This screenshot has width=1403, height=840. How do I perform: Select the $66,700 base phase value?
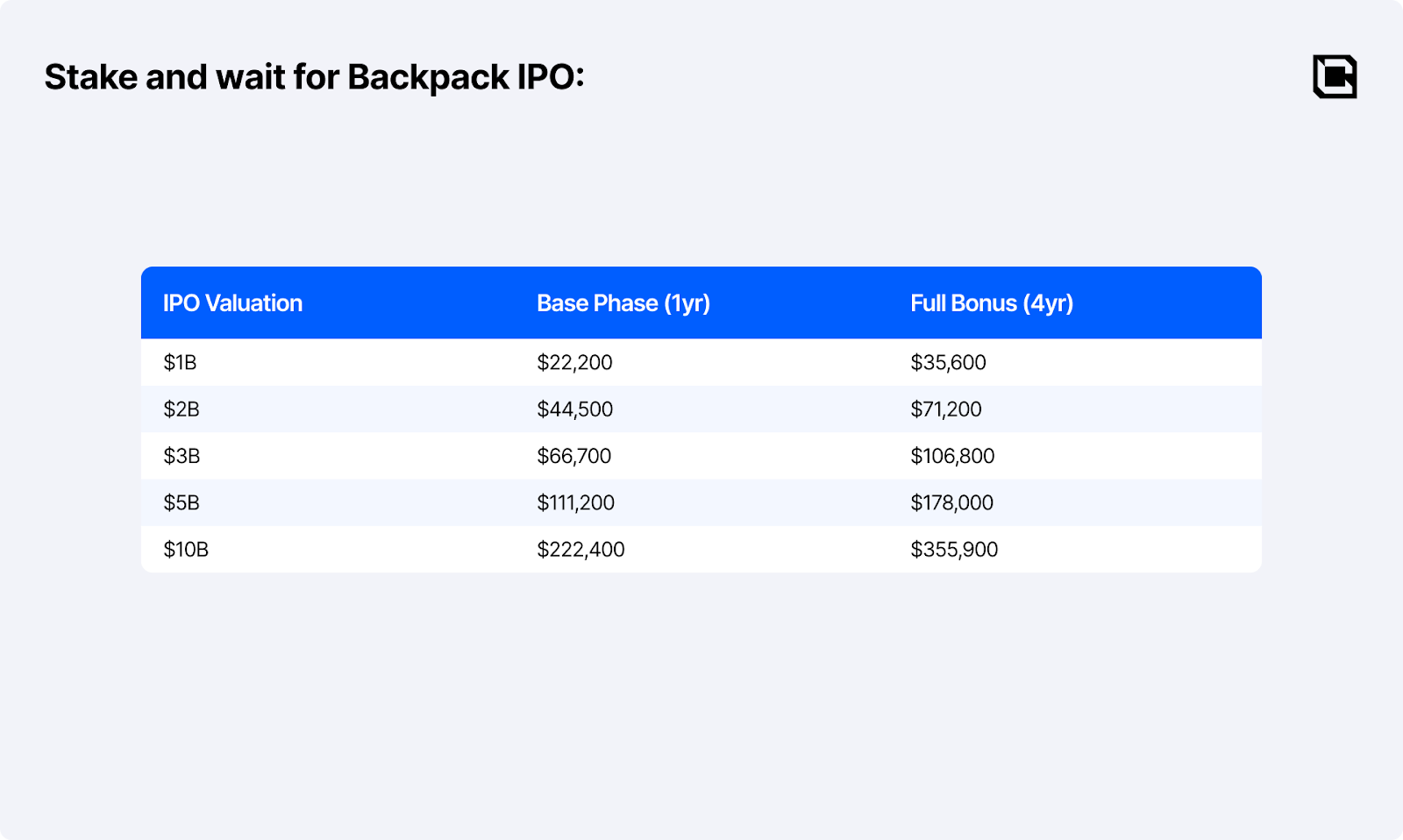pyautogui.click(x=573, y=456)
